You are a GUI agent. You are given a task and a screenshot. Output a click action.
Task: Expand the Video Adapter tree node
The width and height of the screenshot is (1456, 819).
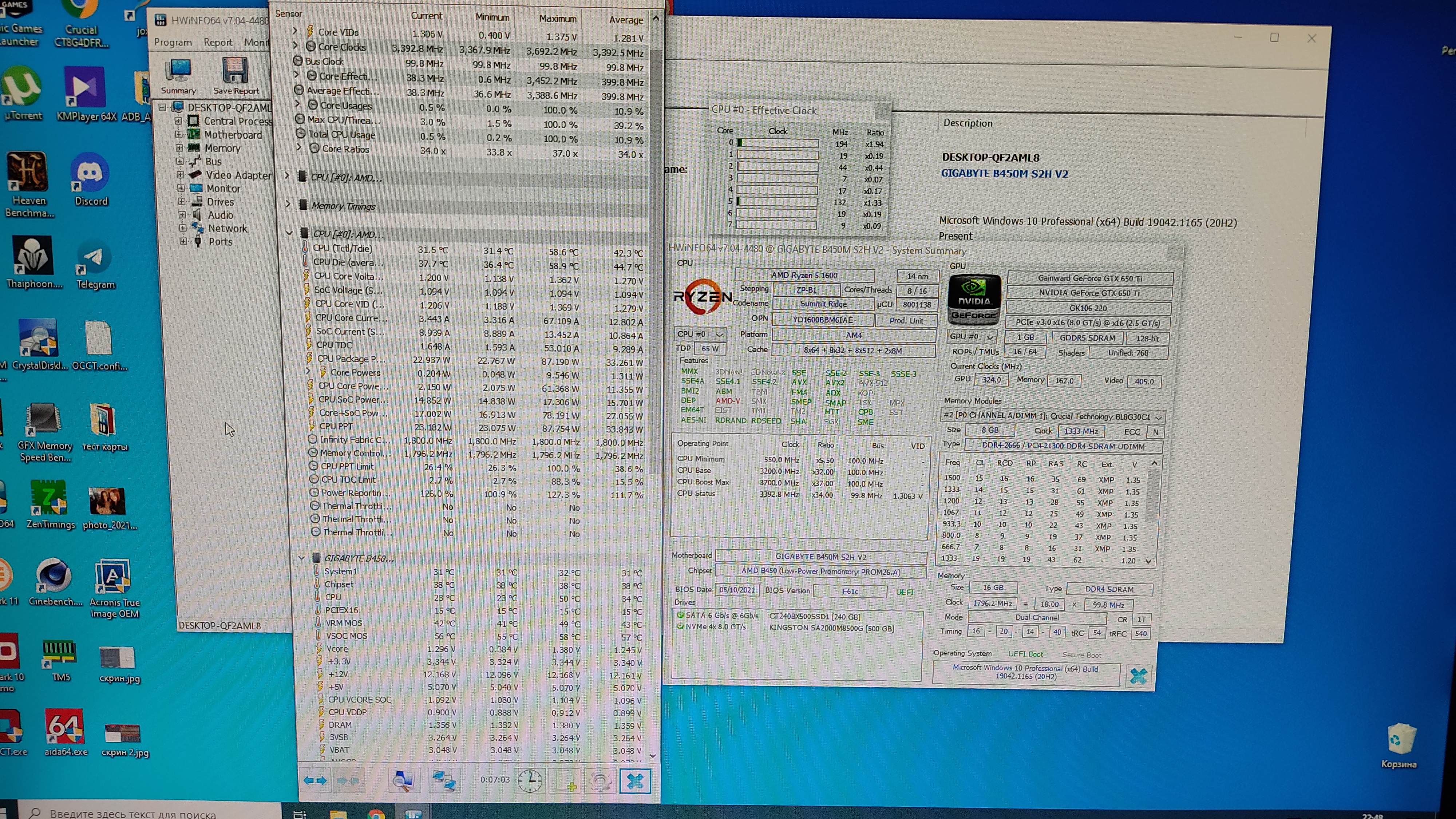(x=180, y=175)
